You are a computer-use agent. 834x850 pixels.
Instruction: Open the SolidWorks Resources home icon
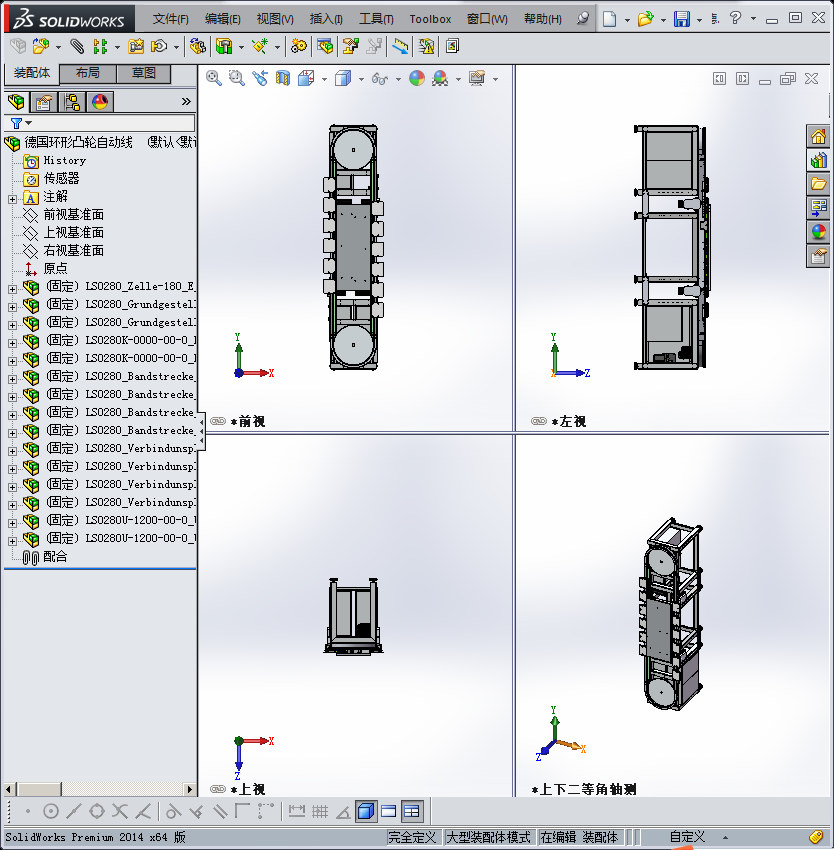[x=818, y=136]
